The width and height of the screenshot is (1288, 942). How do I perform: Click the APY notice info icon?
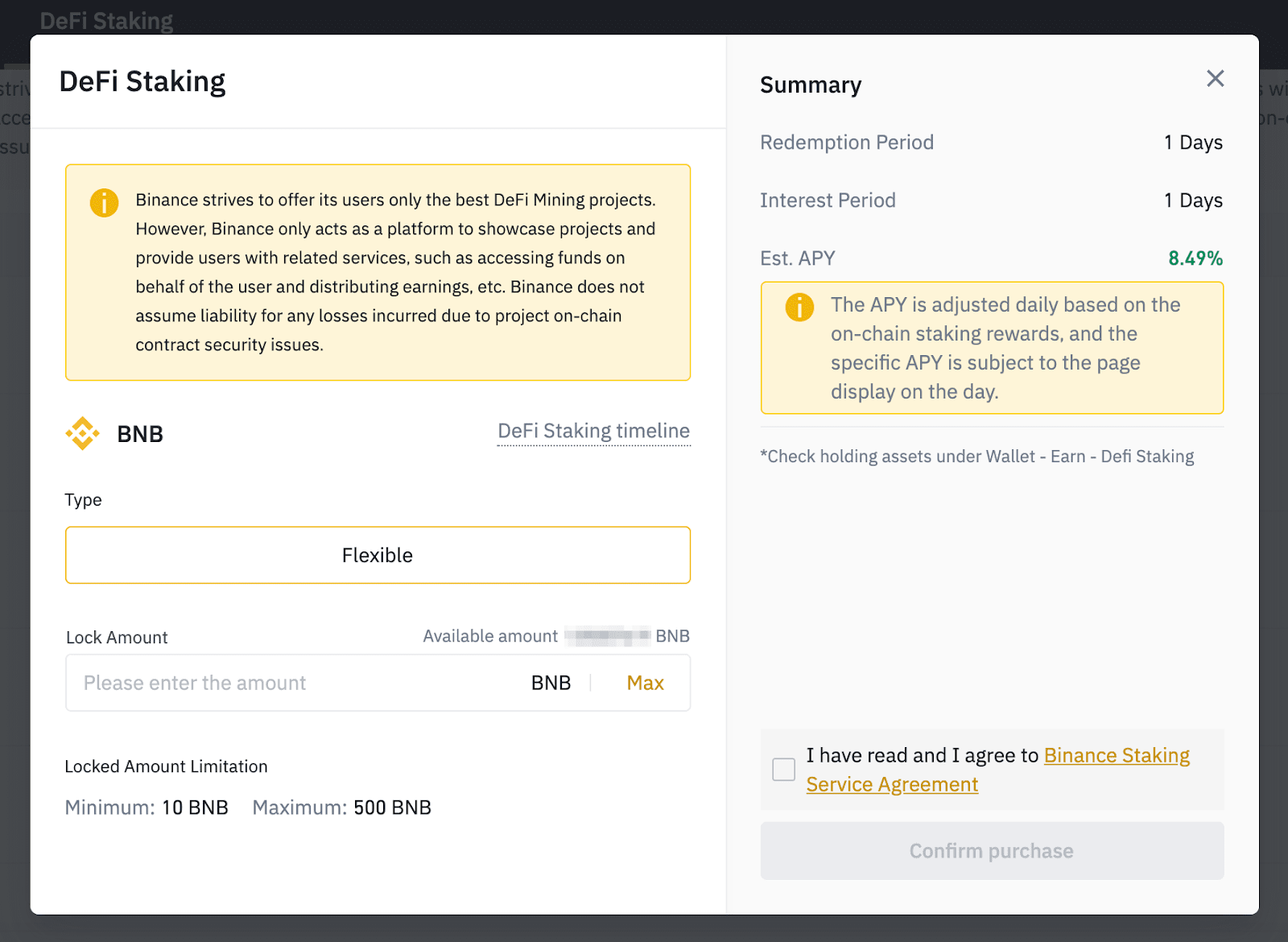799,308
